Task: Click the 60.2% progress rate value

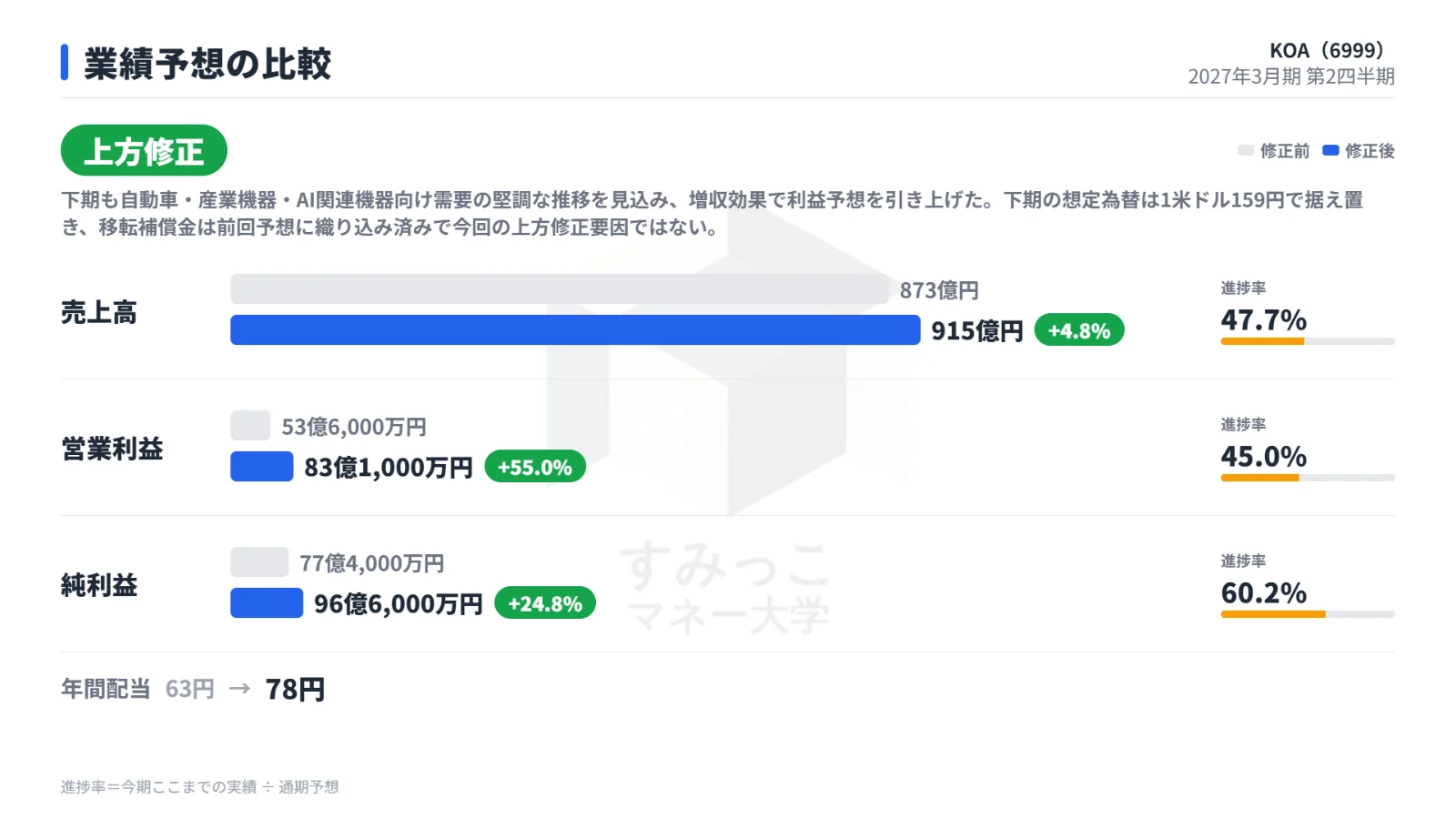Action: [1264, 593]
